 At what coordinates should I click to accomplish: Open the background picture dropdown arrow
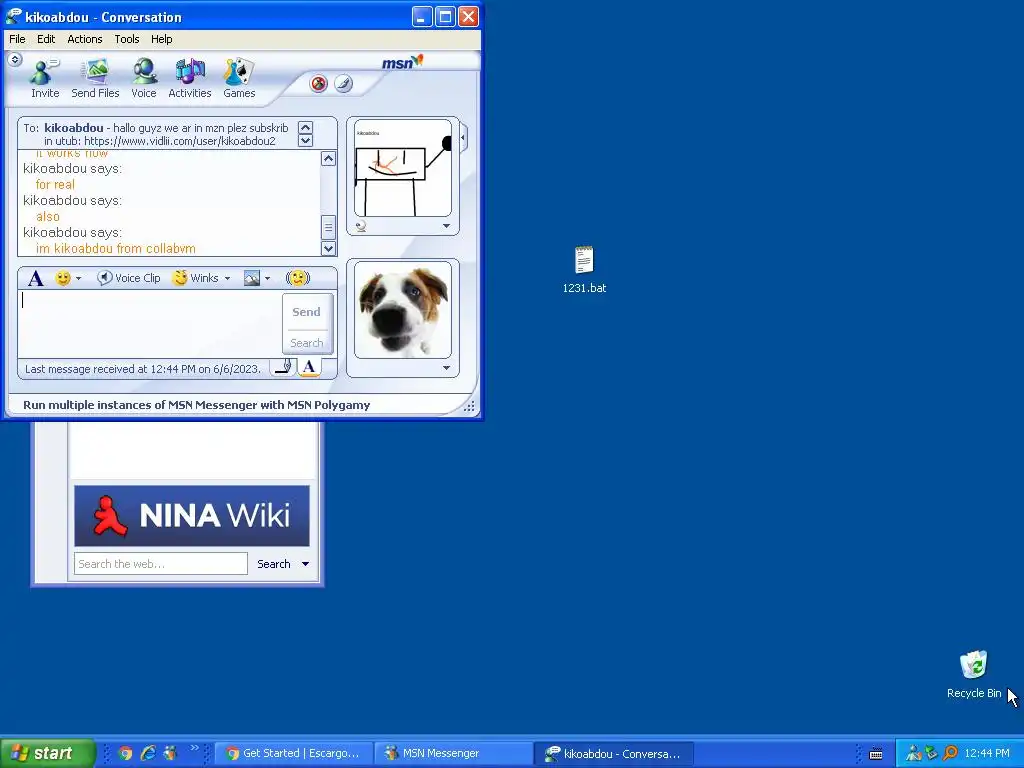(268, 279)
